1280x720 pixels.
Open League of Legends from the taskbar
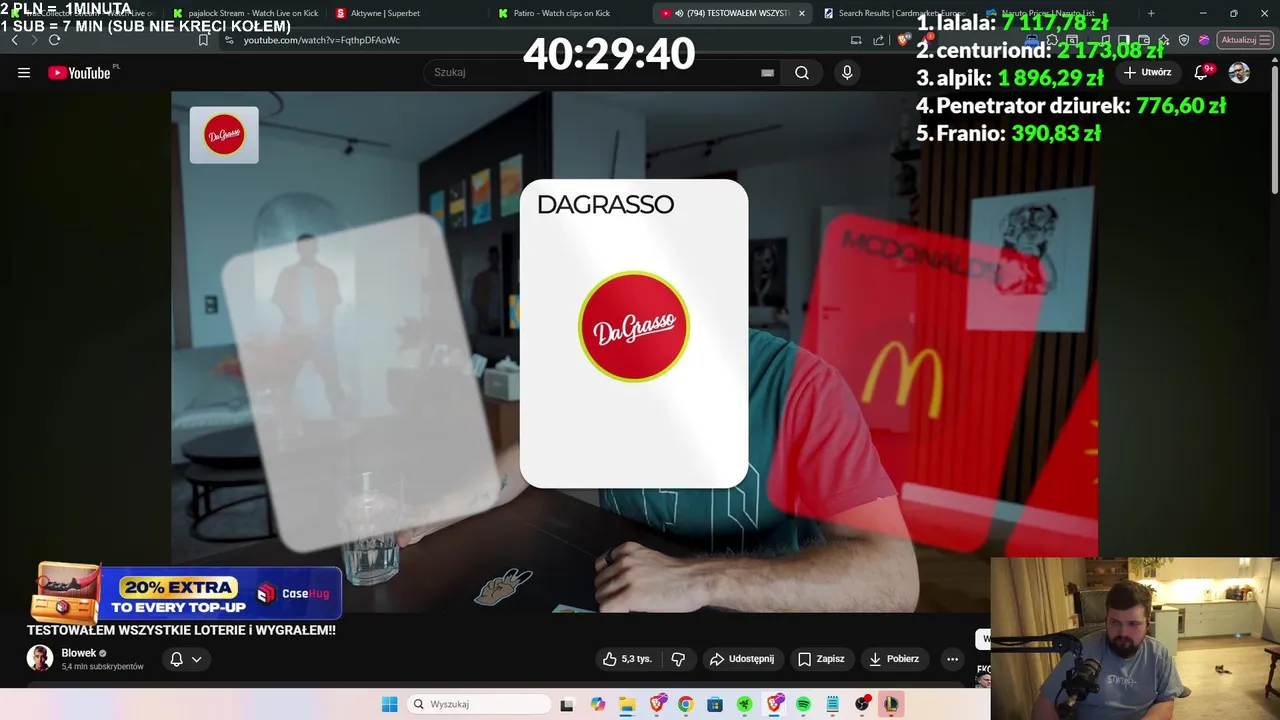point(891,704)
